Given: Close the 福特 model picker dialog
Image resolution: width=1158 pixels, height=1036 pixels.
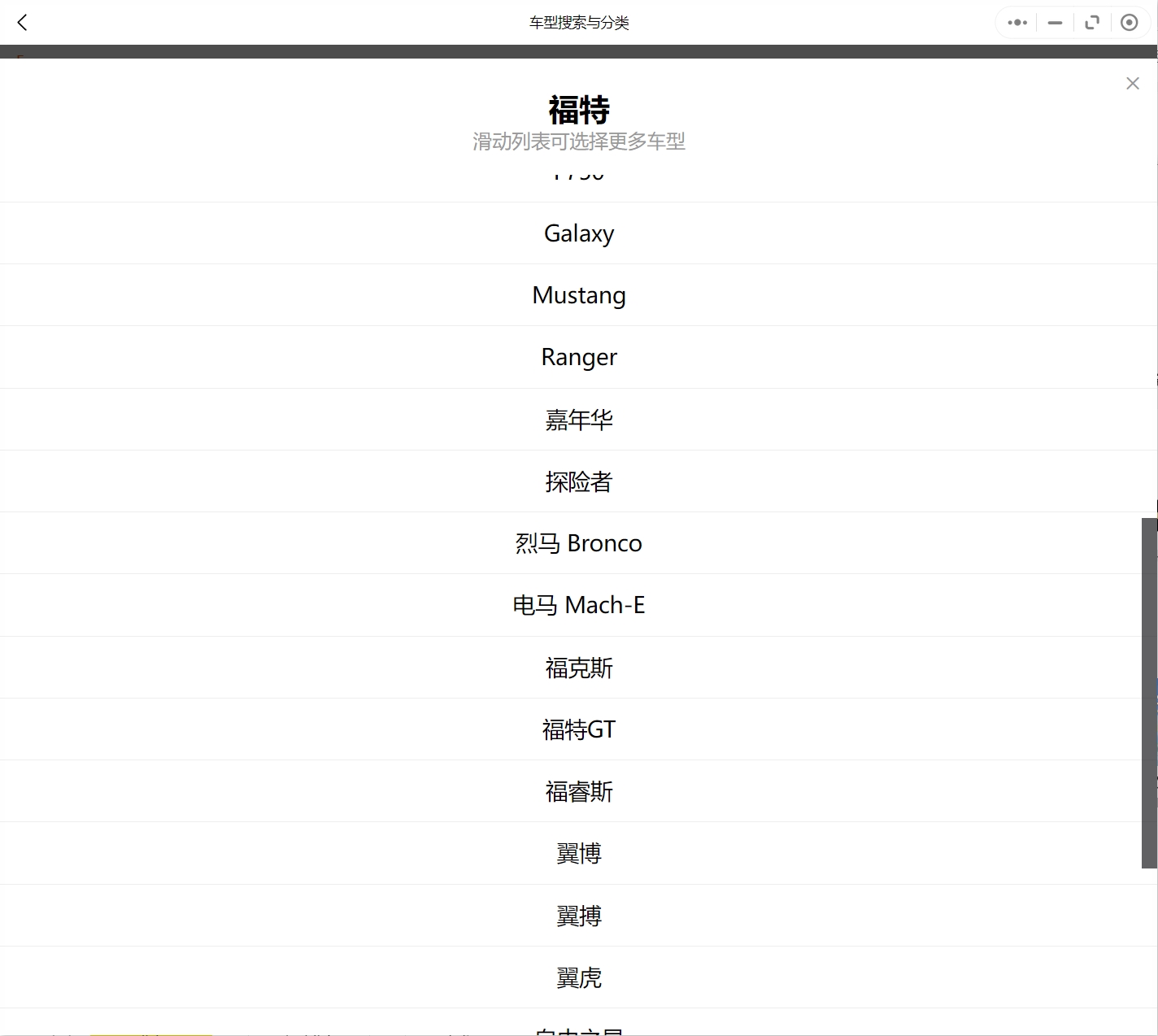Looking at the screenshot, I should pyautogui.click(x=1133, y=82).
